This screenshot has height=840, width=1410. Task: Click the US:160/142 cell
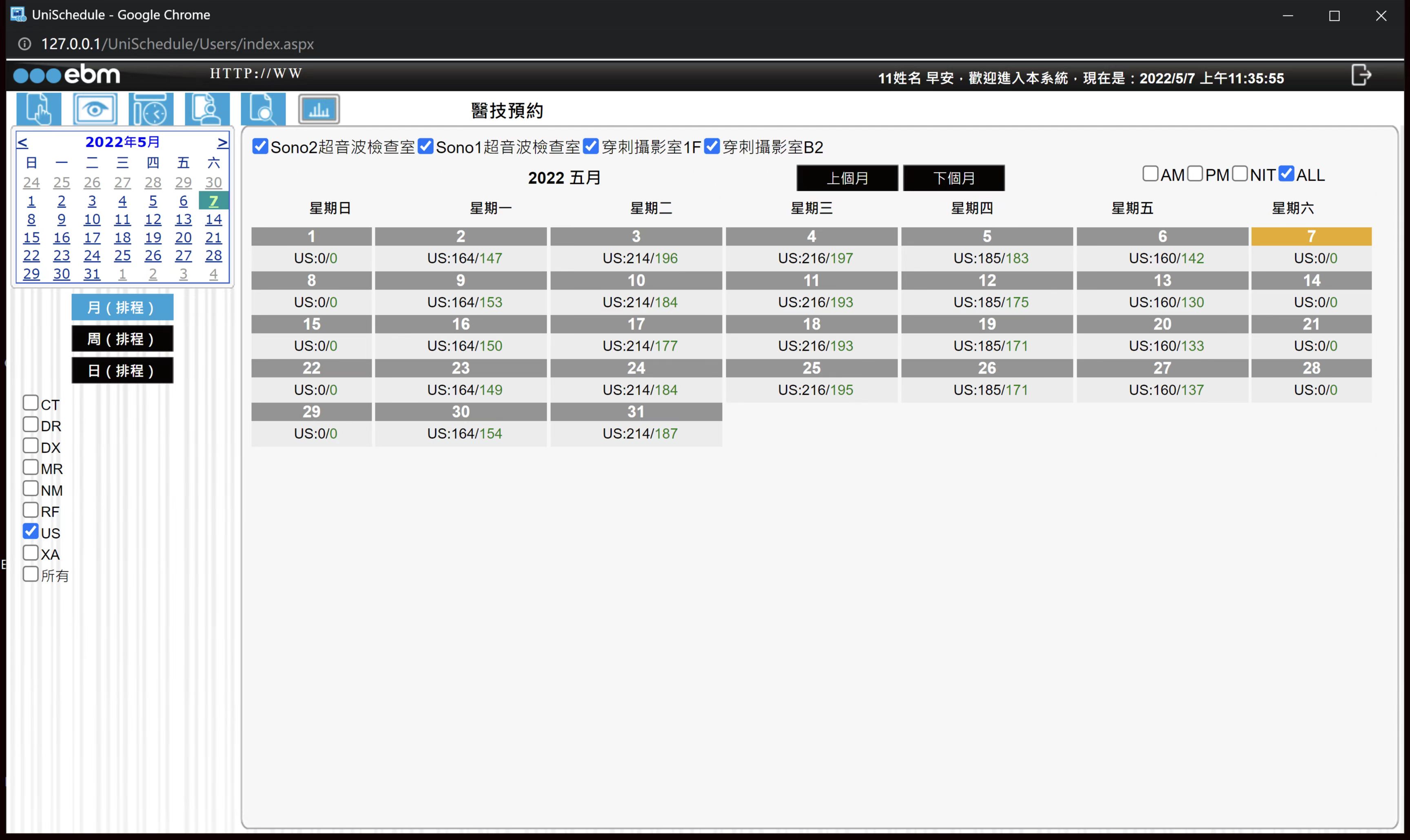click(1166, 258)
